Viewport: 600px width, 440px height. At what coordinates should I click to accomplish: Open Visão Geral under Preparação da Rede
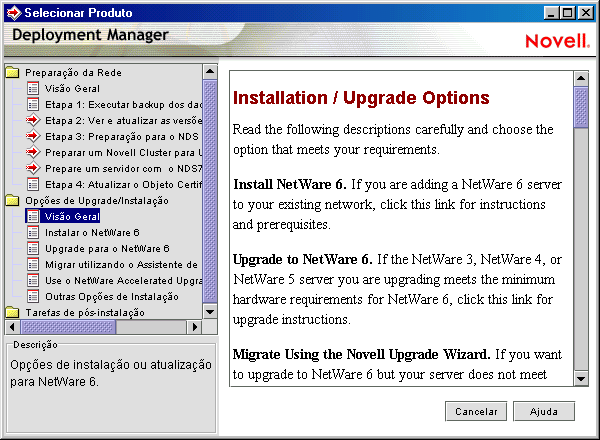pyautogui.click(x=72, y=88)
